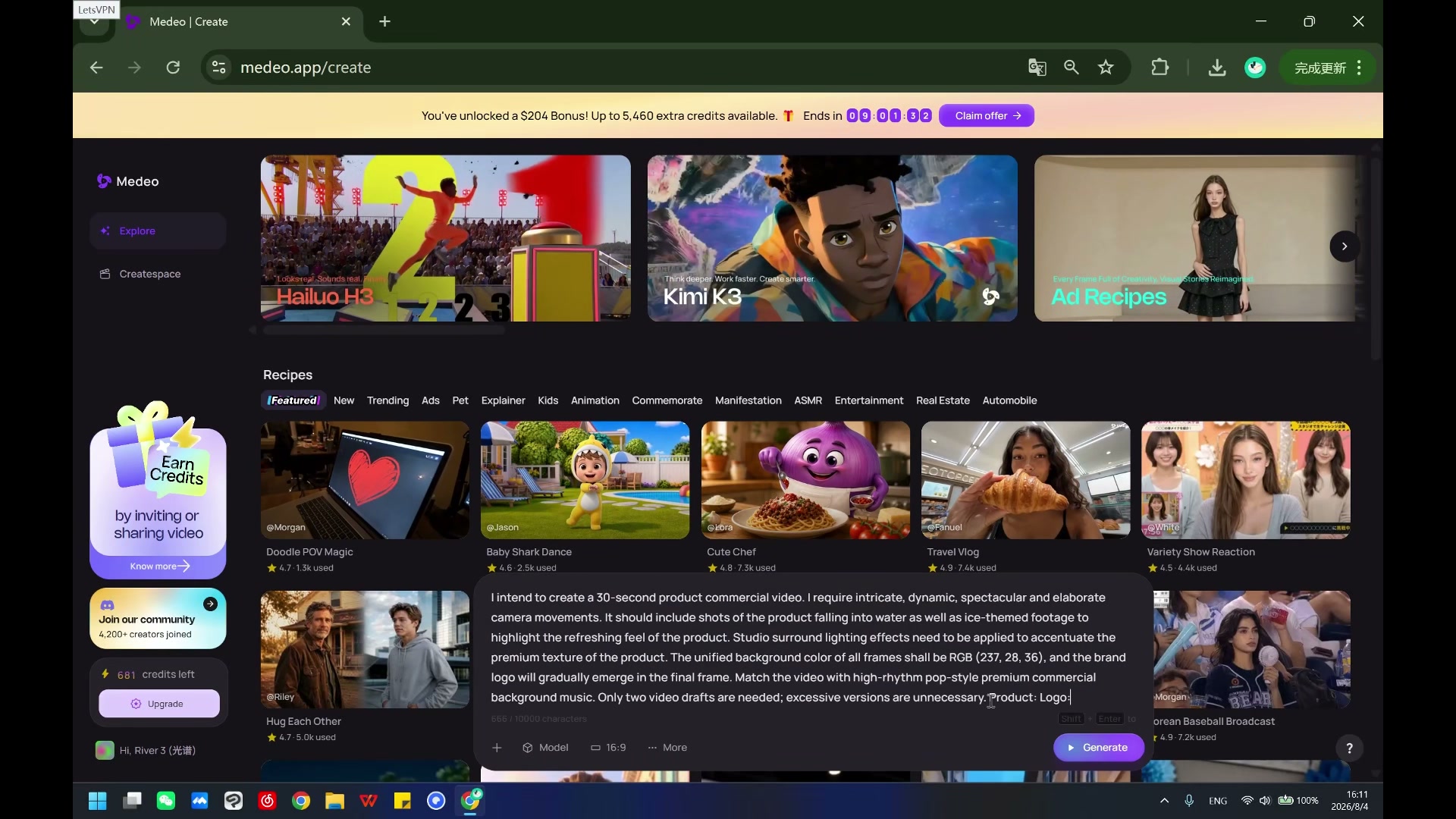1456x819 pixels.
Task: Close the Medeo | Create tab
Action: tap(346, 21)
